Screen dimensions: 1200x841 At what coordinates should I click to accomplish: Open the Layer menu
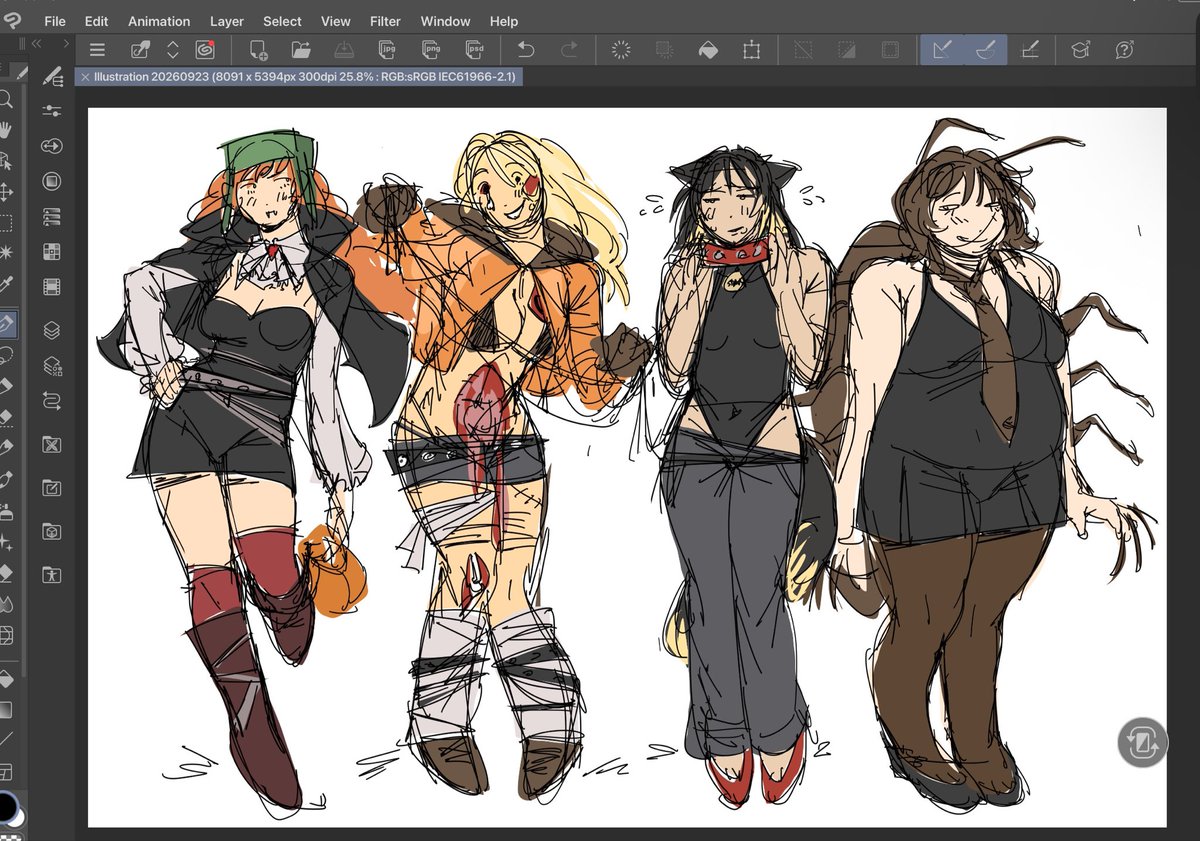pos(227,21)
